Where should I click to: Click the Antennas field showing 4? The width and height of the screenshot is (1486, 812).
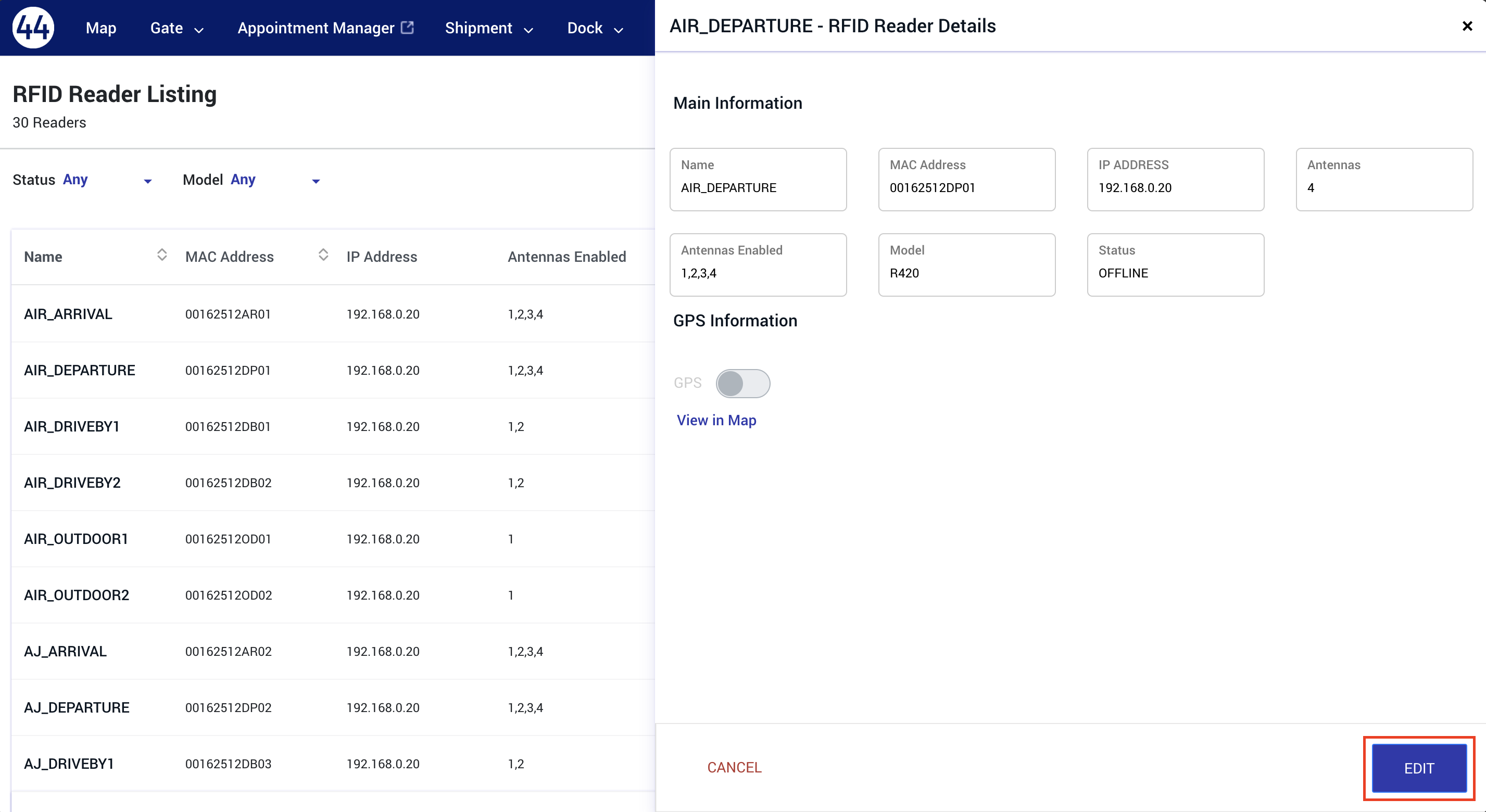(x=1384, y=180)
